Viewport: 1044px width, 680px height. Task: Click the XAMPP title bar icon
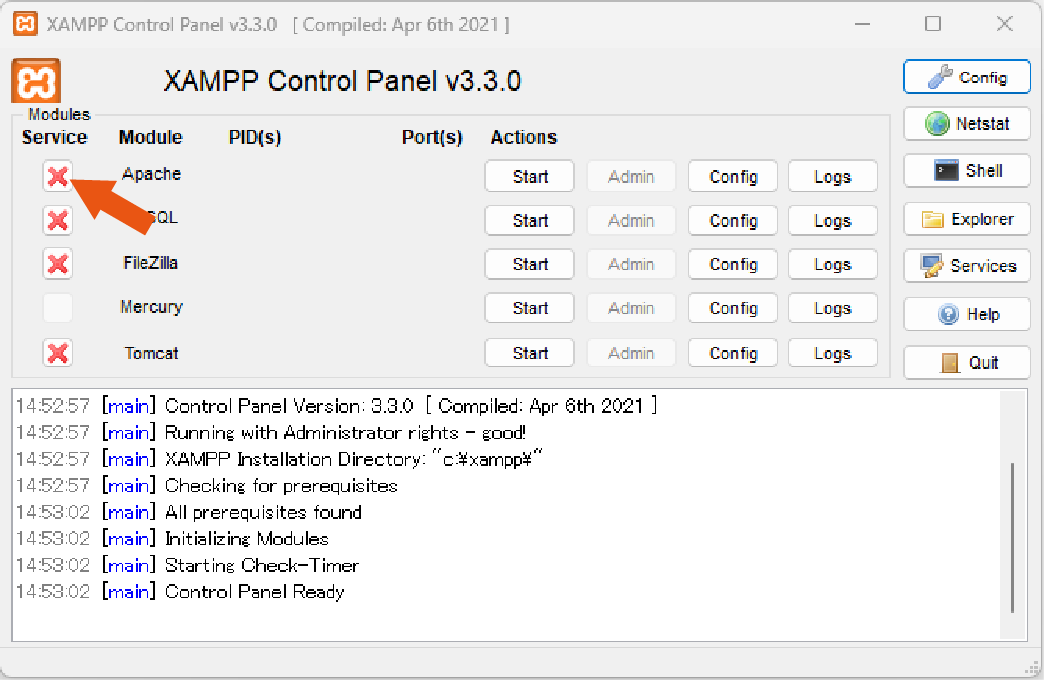[25, 25]
